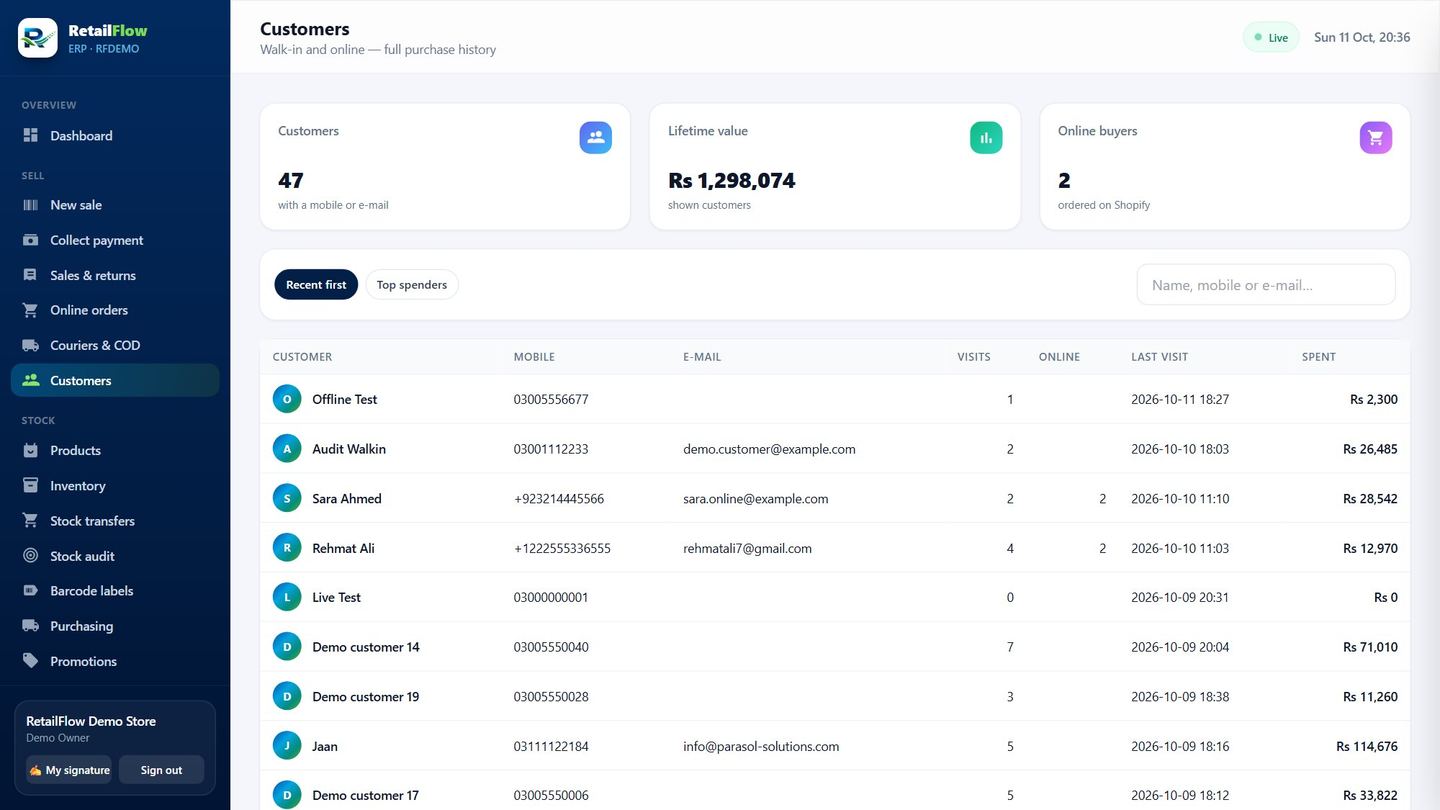Click the Couriers & COD truck icon
Screen dimensions: 1440x810
pyautogui.click(x=31, y=345)
